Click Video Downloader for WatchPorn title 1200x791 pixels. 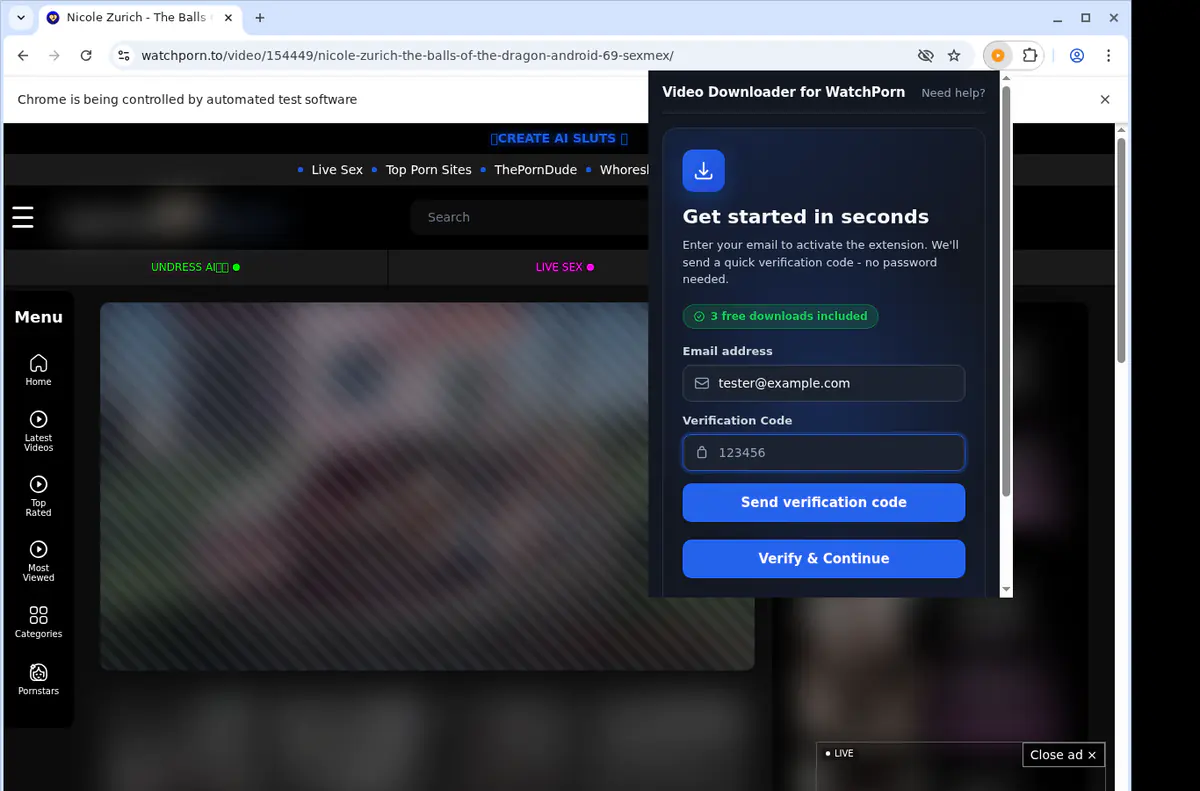[784, 92]
